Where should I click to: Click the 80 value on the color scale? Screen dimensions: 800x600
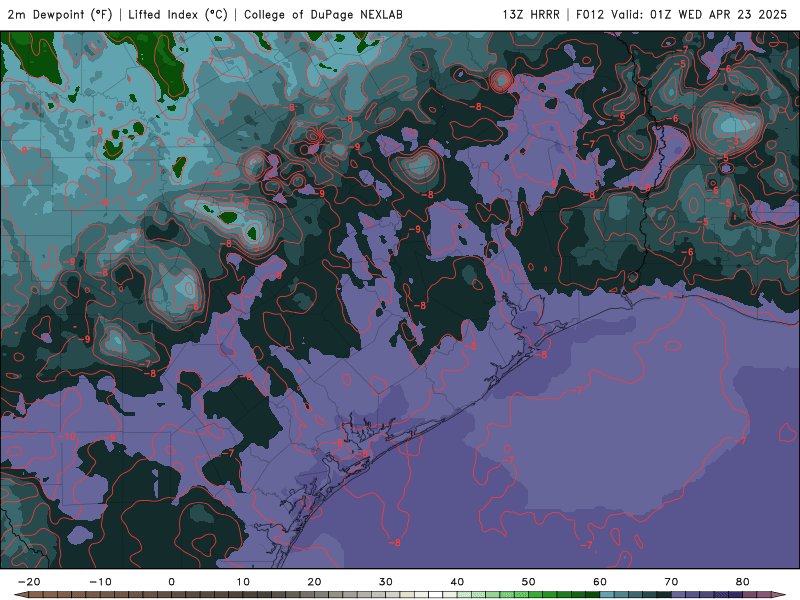pos(743,582)
